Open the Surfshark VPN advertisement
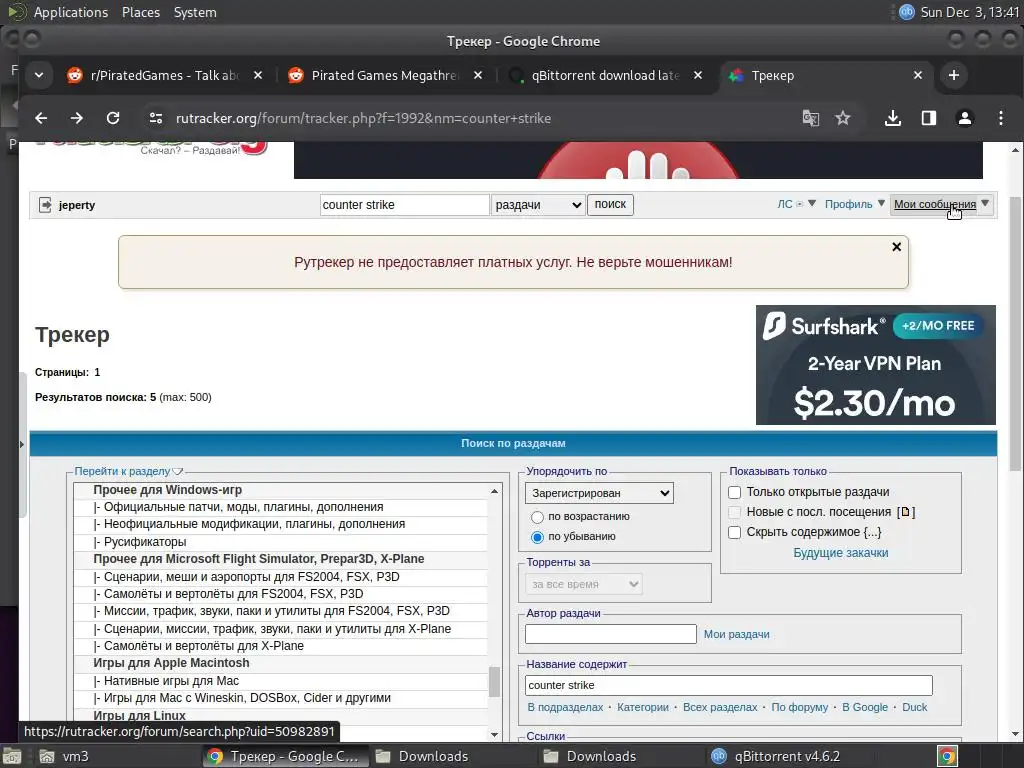The width and height of the screenshot is (1024, 768). tap(875, 365)
